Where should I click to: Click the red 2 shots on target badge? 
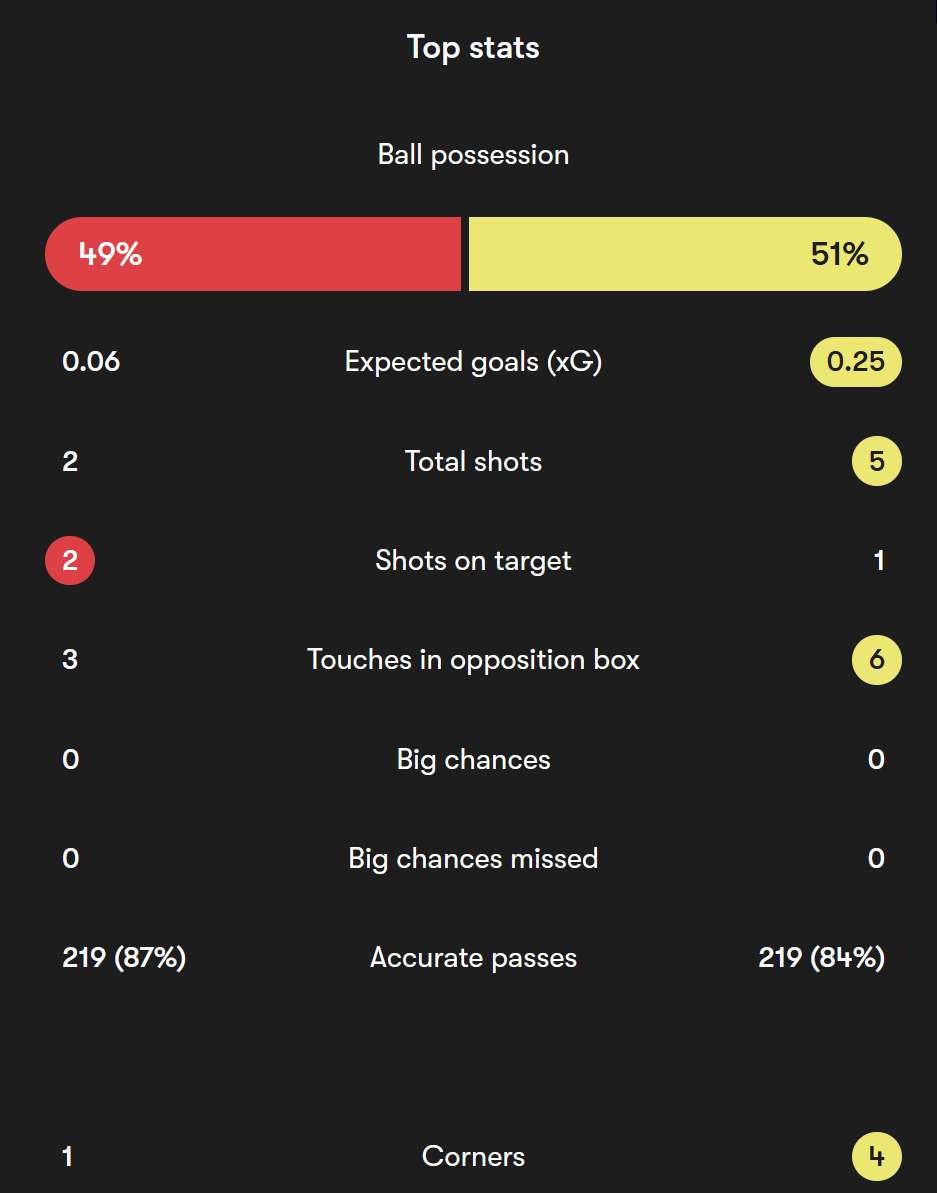pyautogui.click(x=70, y=561)
